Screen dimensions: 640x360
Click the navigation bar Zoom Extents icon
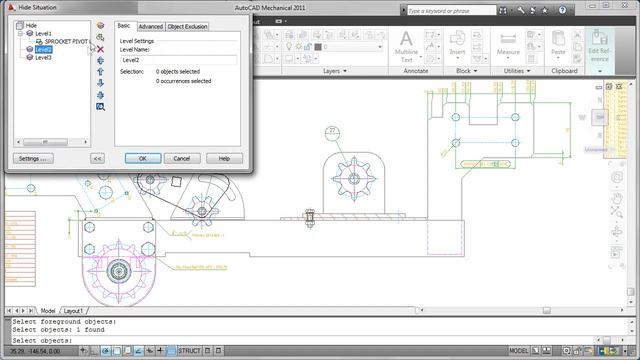point(616,212)
